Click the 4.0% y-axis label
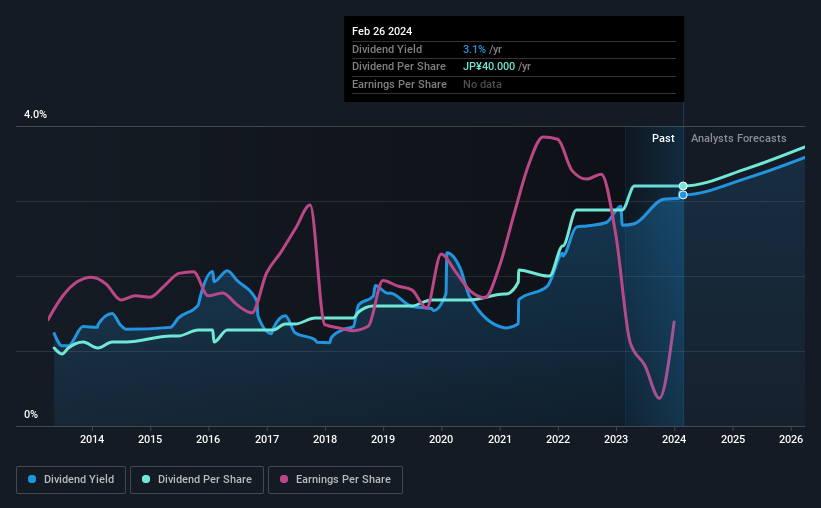Image resolution: width=821 pixels, height=508 pixels. (35, 114)
